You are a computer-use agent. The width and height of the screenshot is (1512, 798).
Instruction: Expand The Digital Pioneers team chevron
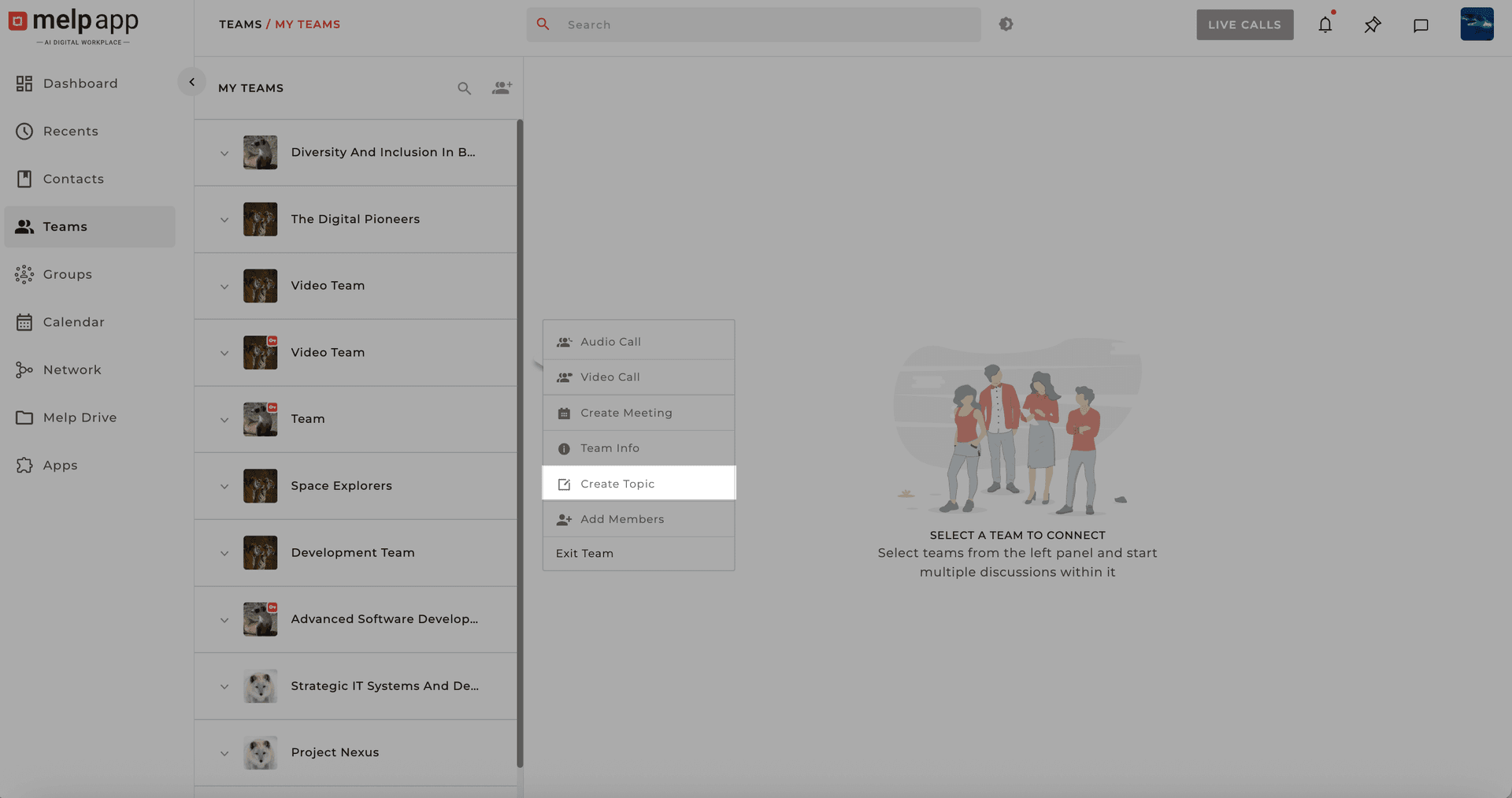click(224, 220)
